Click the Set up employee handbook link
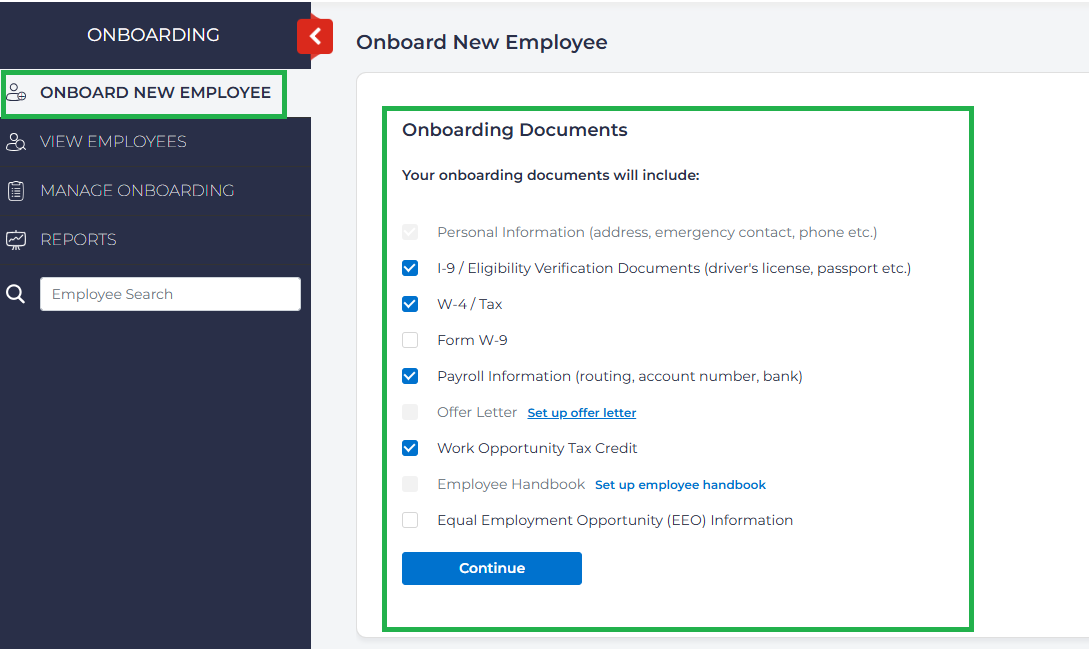 pyautogui.click(x=680, y=485)
